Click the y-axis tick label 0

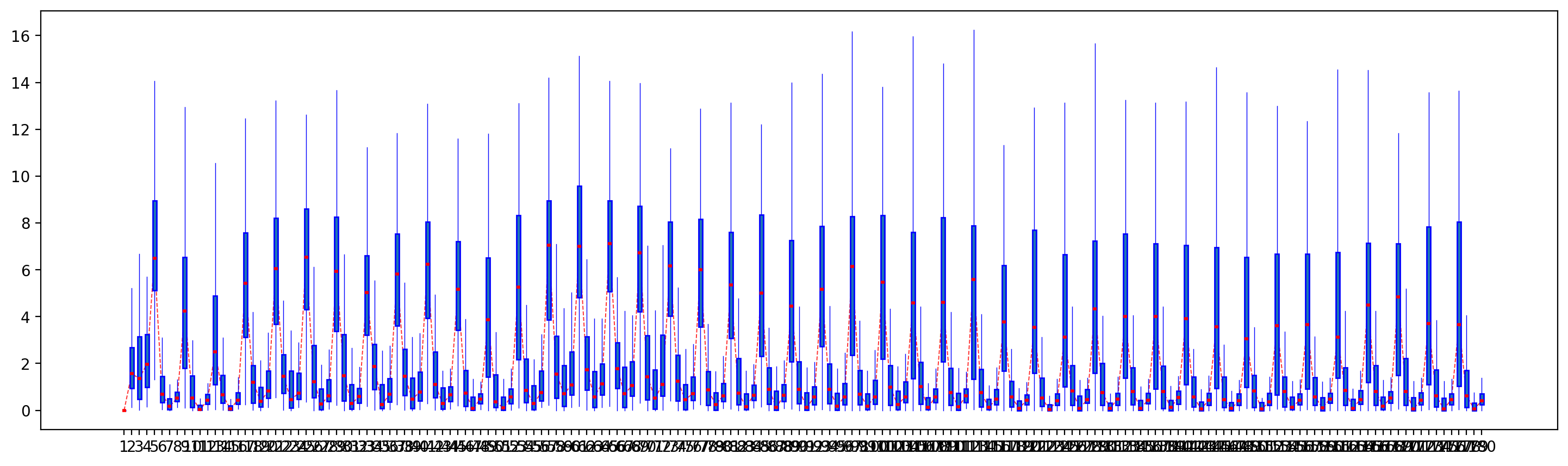coord(25,411)
